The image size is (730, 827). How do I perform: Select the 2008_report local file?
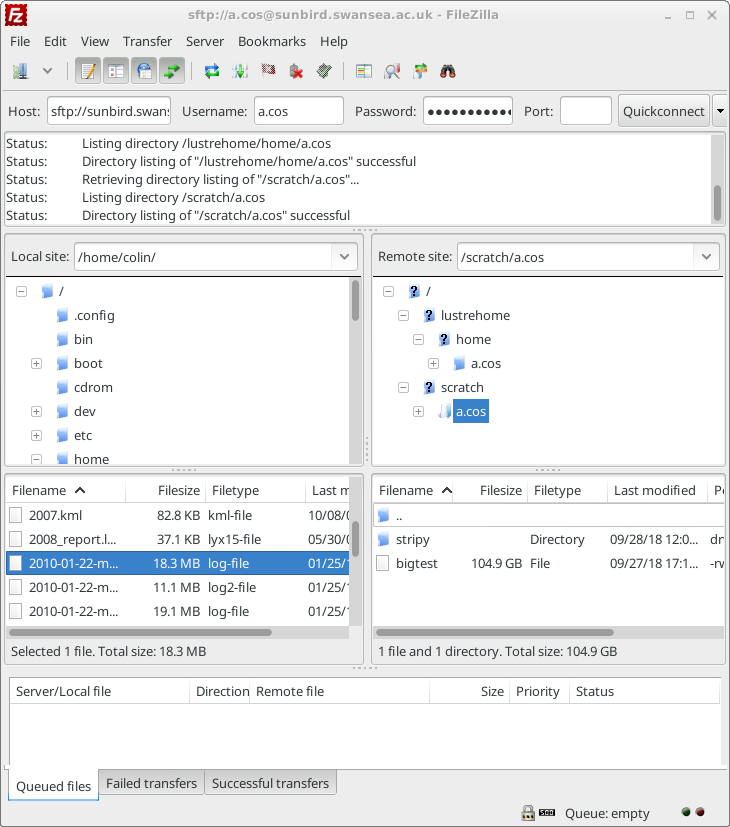click(178, 539)
